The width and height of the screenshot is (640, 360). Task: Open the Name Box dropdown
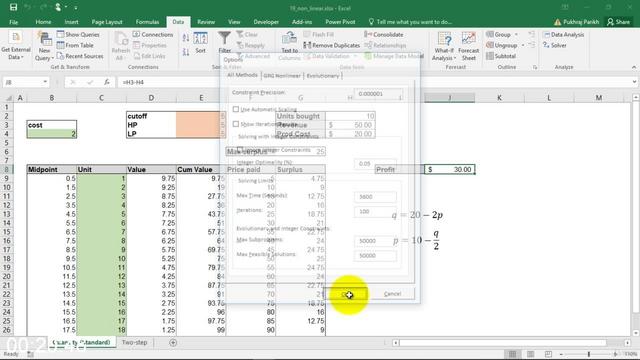[45, 82]
